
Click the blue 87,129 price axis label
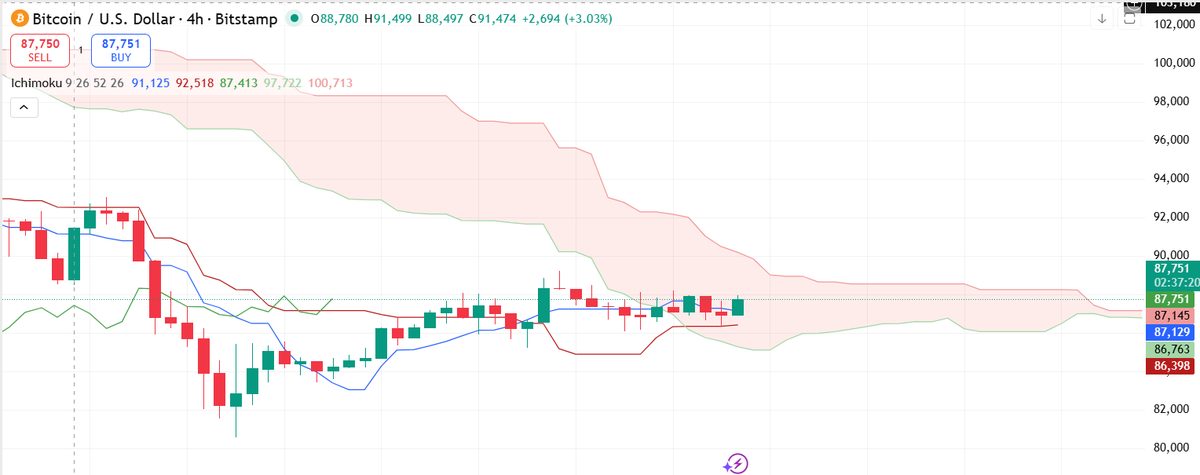[x=1171, y=331]
